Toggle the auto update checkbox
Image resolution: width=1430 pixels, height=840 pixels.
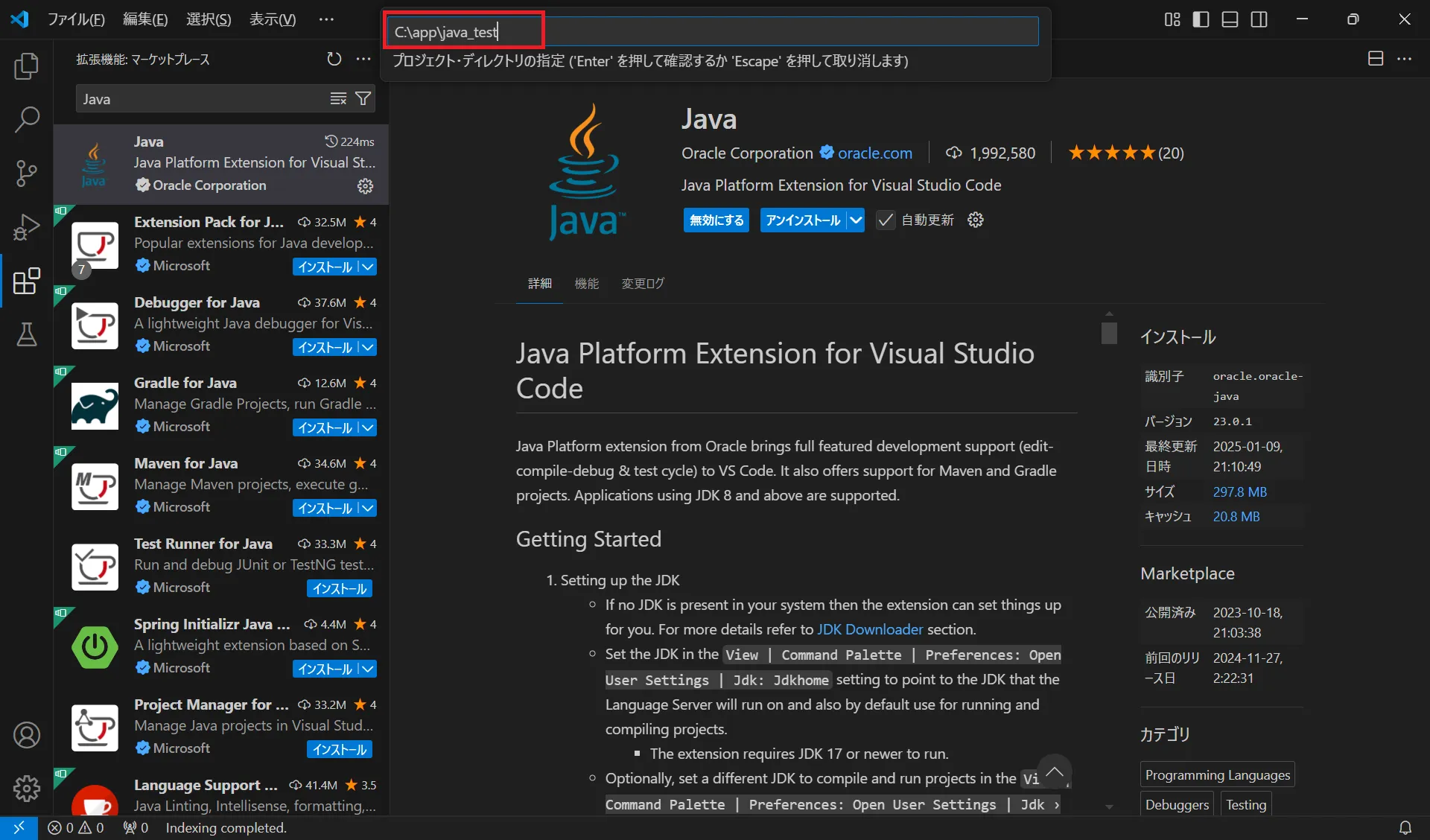coord(886,220)
